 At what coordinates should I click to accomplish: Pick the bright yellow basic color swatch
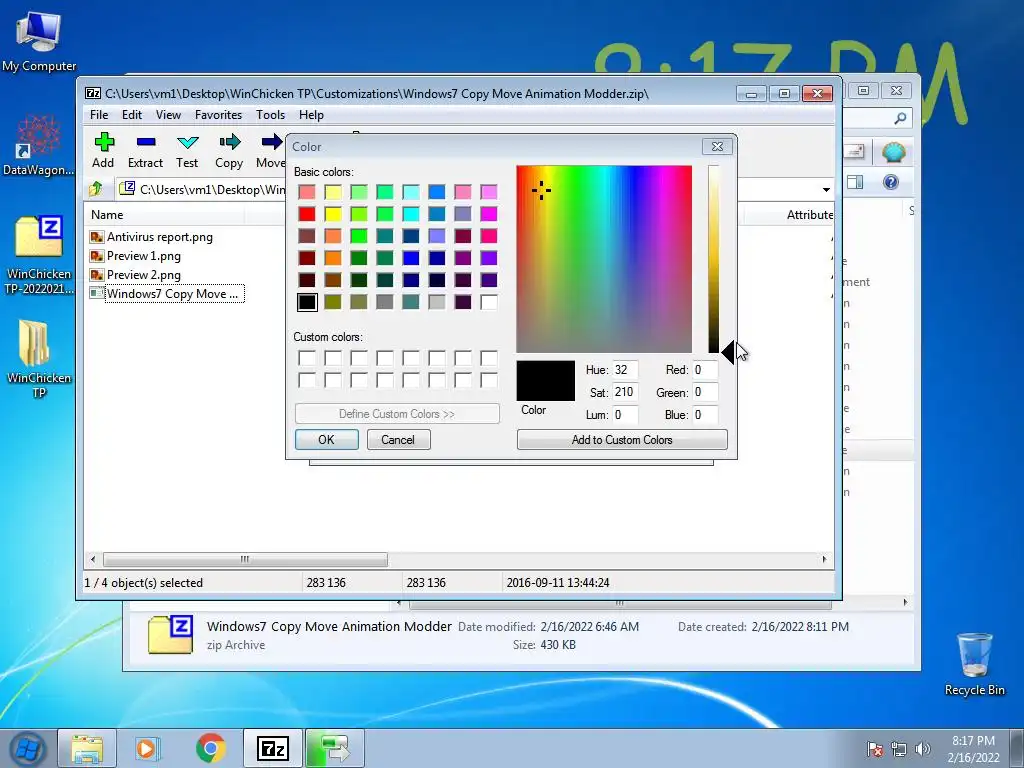[x=332, y=214]
